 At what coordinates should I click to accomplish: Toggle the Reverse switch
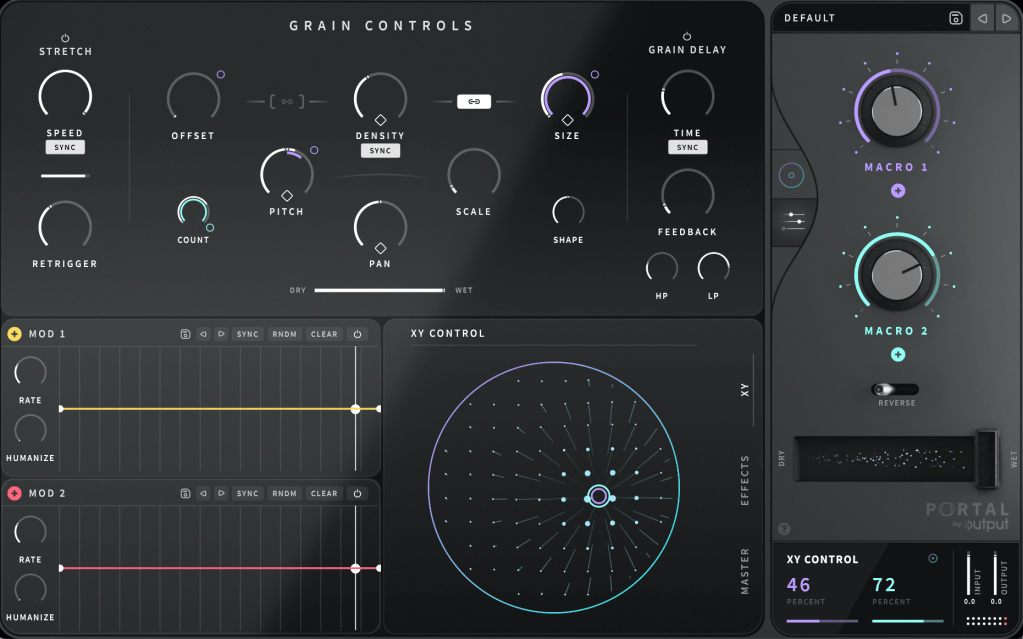[x=894, y=389]
